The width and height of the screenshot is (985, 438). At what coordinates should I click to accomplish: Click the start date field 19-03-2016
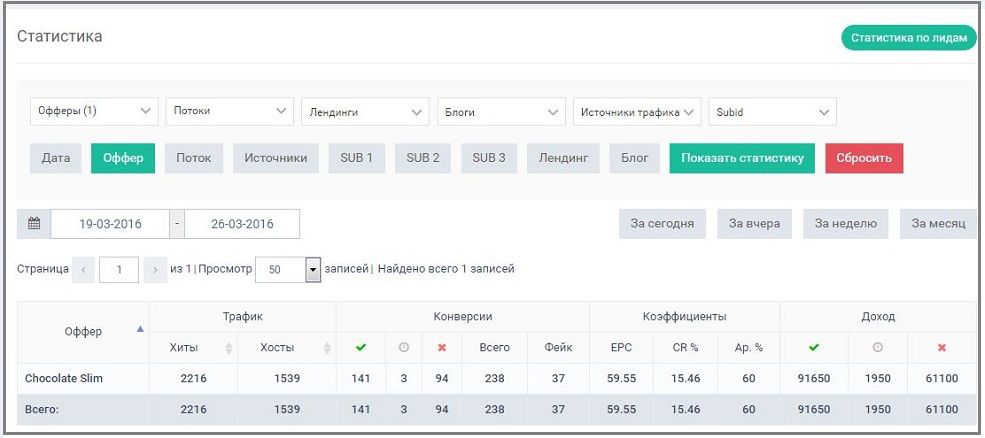tap(110, 224)
